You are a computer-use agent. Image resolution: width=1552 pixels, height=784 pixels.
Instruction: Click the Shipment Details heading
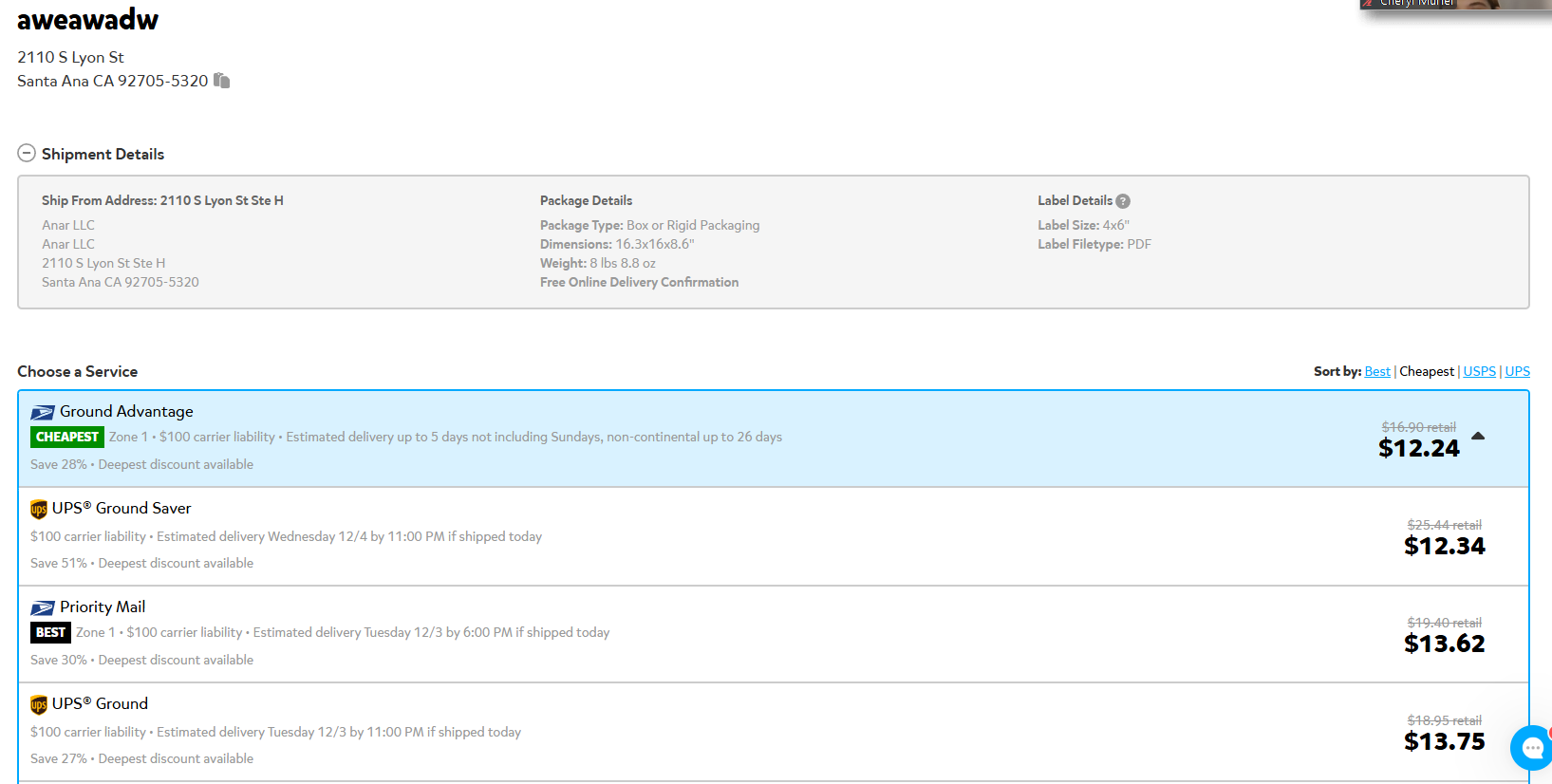(103, 154)
